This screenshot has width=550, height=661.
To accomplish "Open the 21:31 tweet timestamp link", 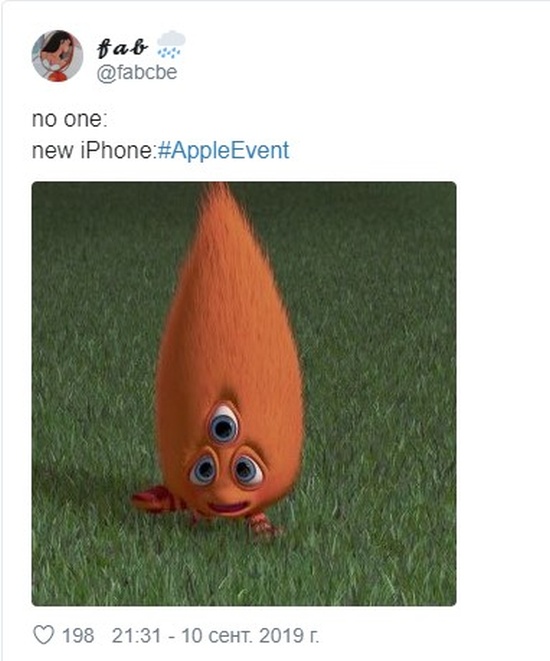I will [x=137, y=636].
